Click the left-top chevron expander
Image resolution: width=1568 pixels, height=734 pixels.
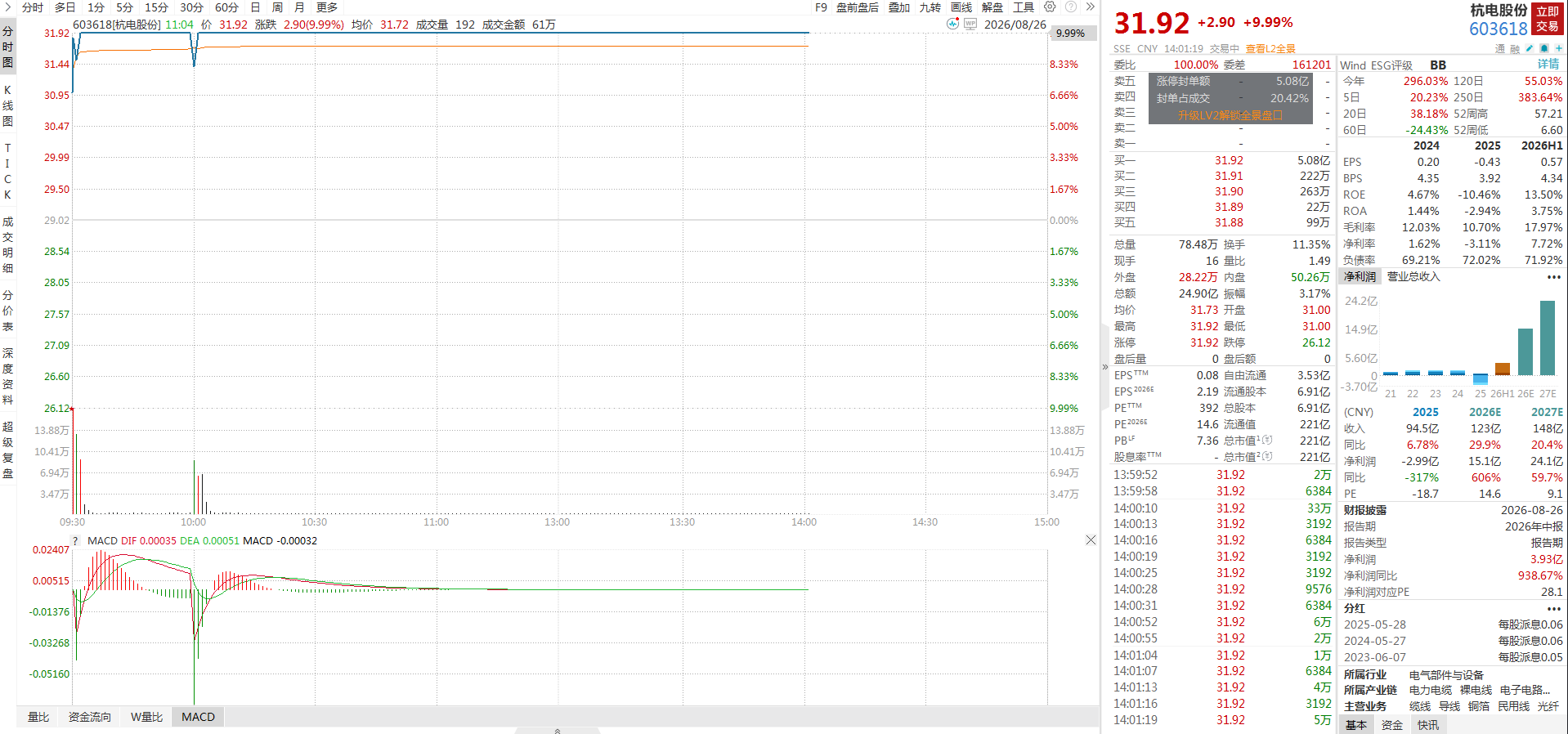pyautogui.click(x=7, y=7)
